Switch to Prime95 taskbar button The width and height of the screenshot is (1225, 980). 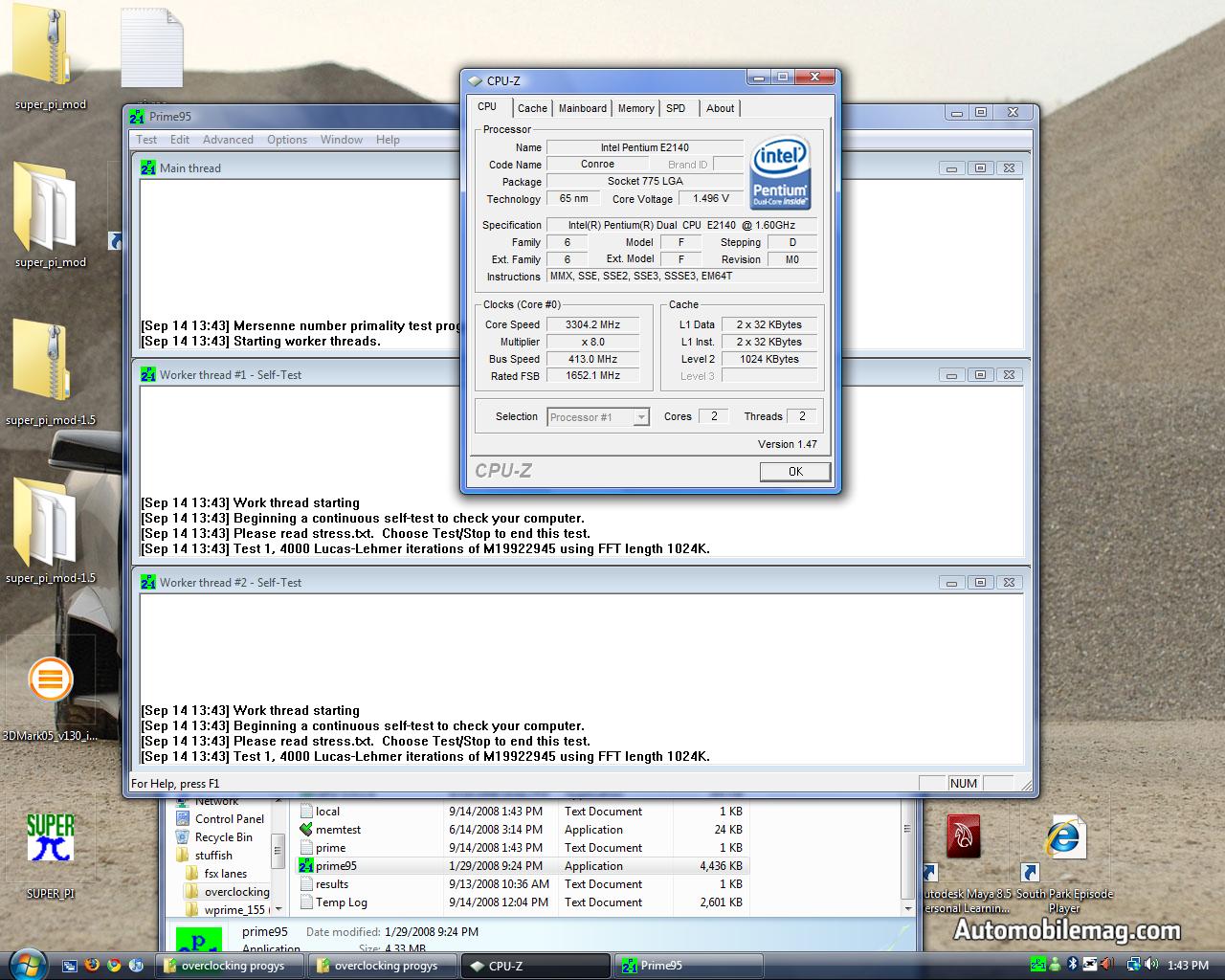(x=689, y=966)
